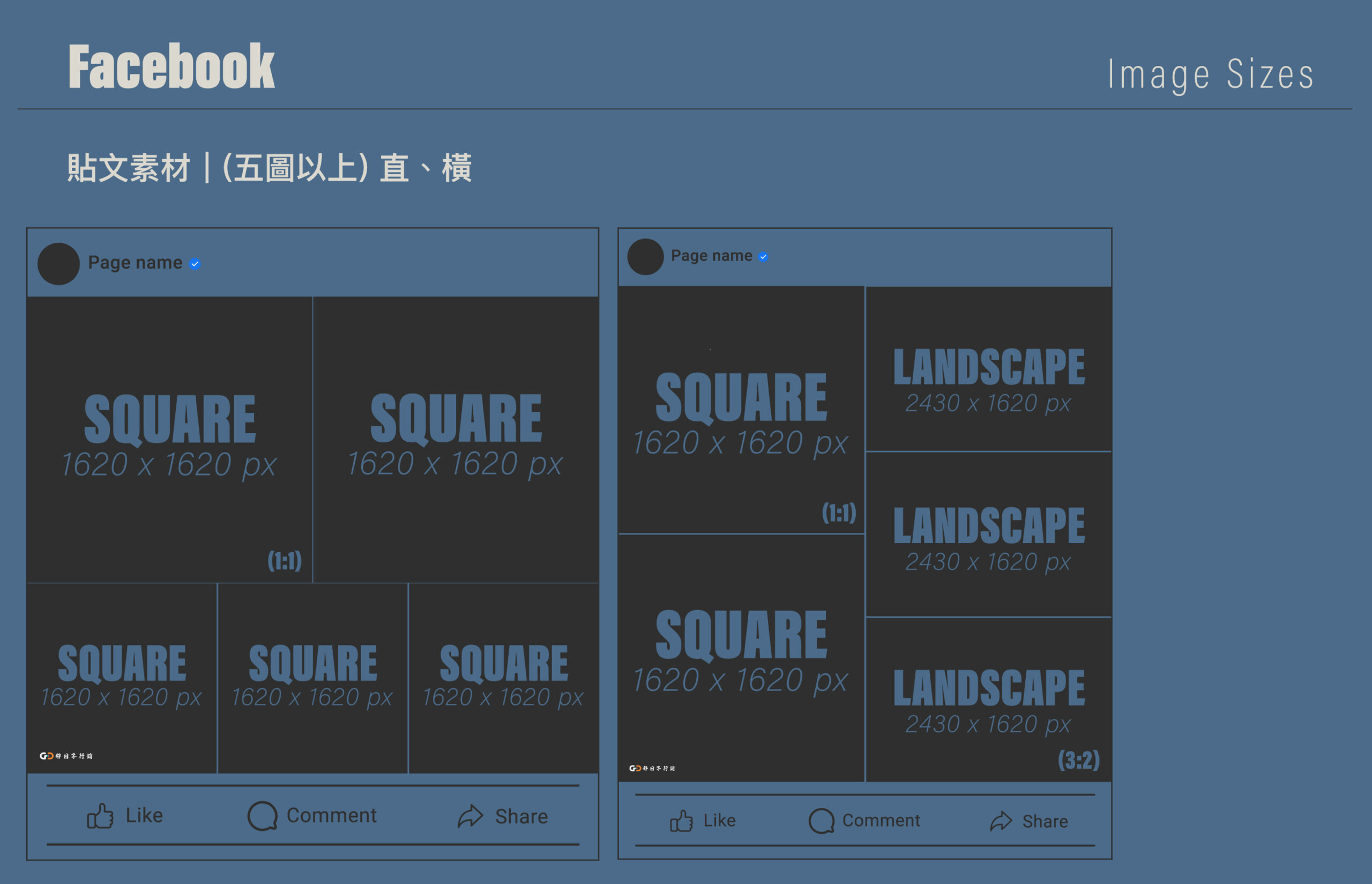Click the '(1:1)' ratio label in right post

(x=839, y=512)
